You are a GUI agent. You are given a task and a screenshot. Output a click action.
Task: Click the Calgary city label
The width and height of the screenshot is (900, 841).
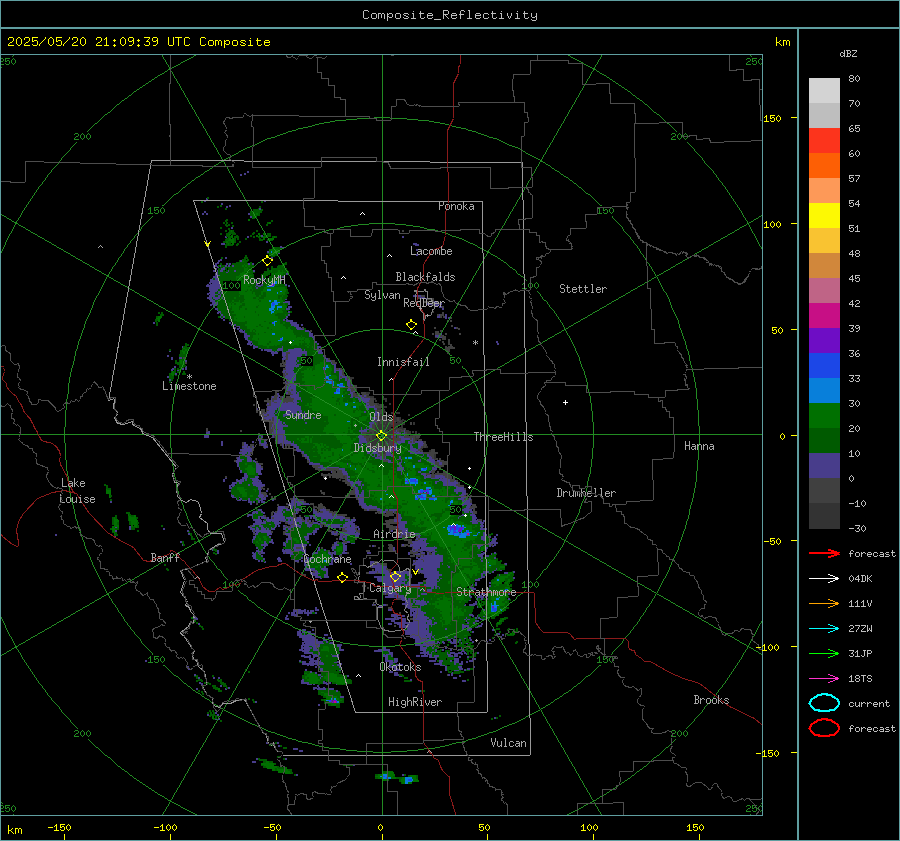point(390,588)
